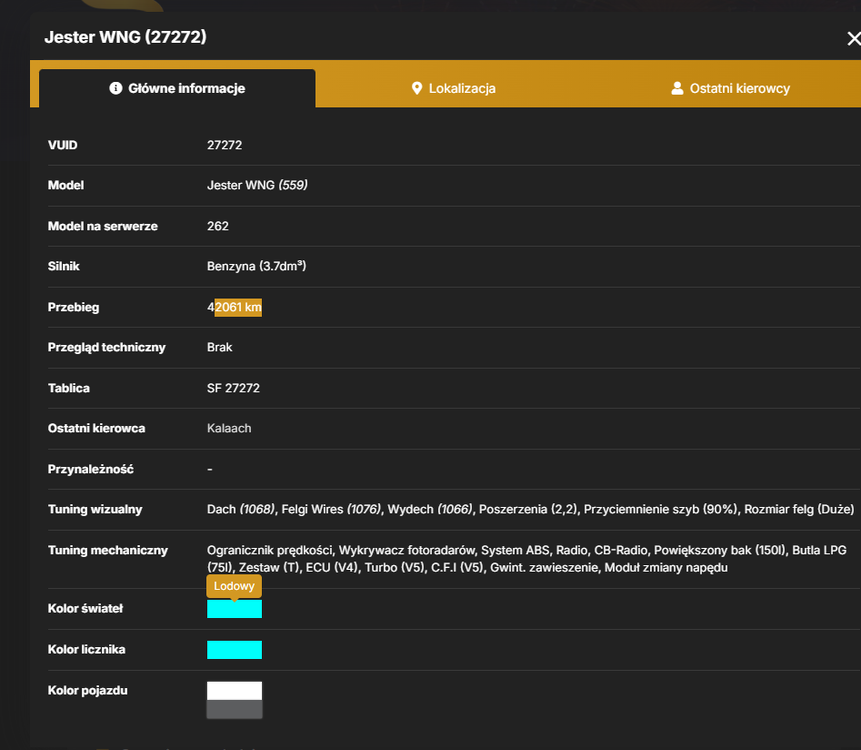Click the Model na serwerze label
Screen dimensions: 861x750
pyautogui.click(x=103, y=226)
